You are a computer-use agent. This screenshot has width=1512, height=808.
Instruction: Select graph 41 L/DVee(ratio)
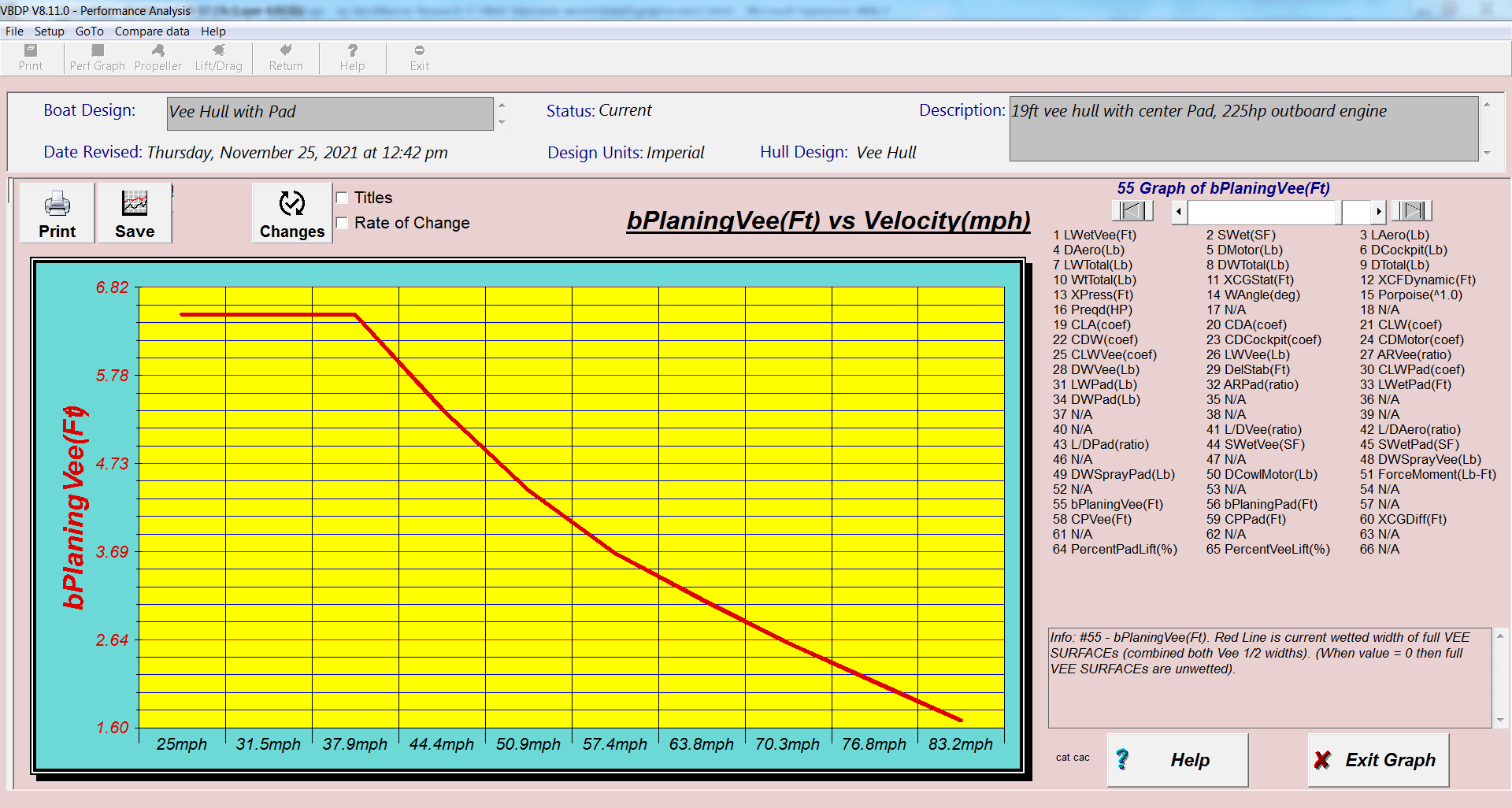[x=1254, y=429]
